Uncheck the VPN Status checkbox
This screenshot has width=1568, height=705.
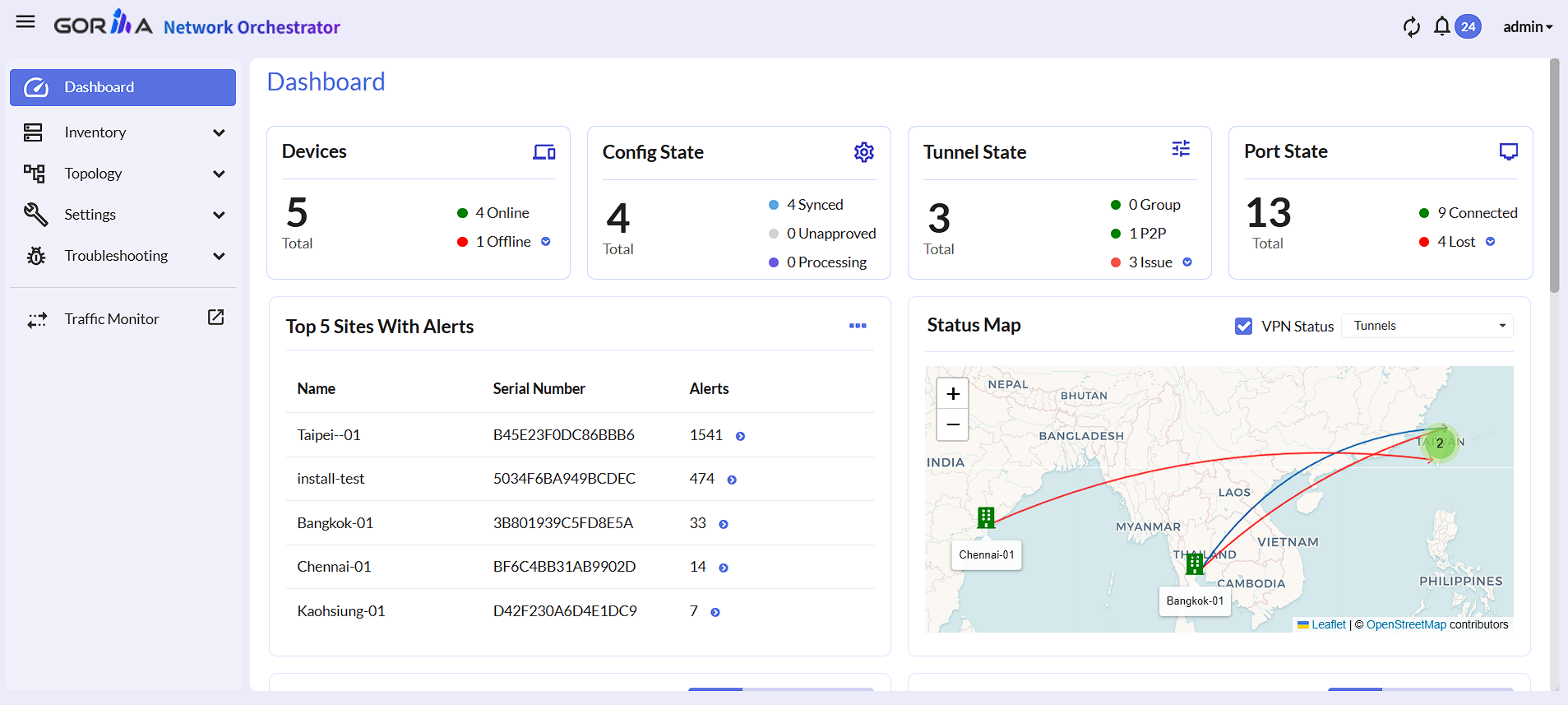pyautogui.click(x=1244, y=327)
